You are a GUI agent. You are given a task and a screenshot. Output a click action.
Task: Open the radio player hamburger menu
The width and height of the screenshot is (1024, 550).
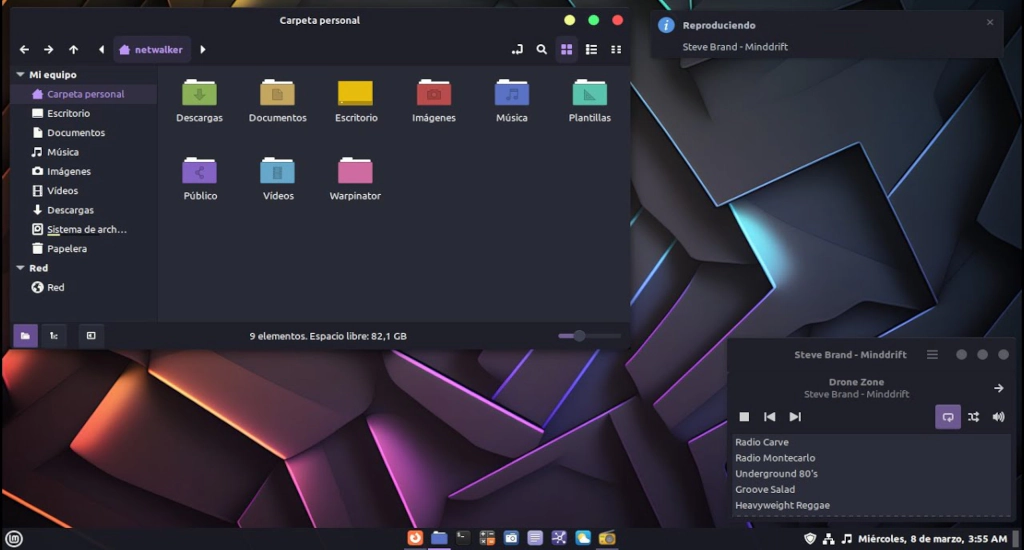point(932,355)
